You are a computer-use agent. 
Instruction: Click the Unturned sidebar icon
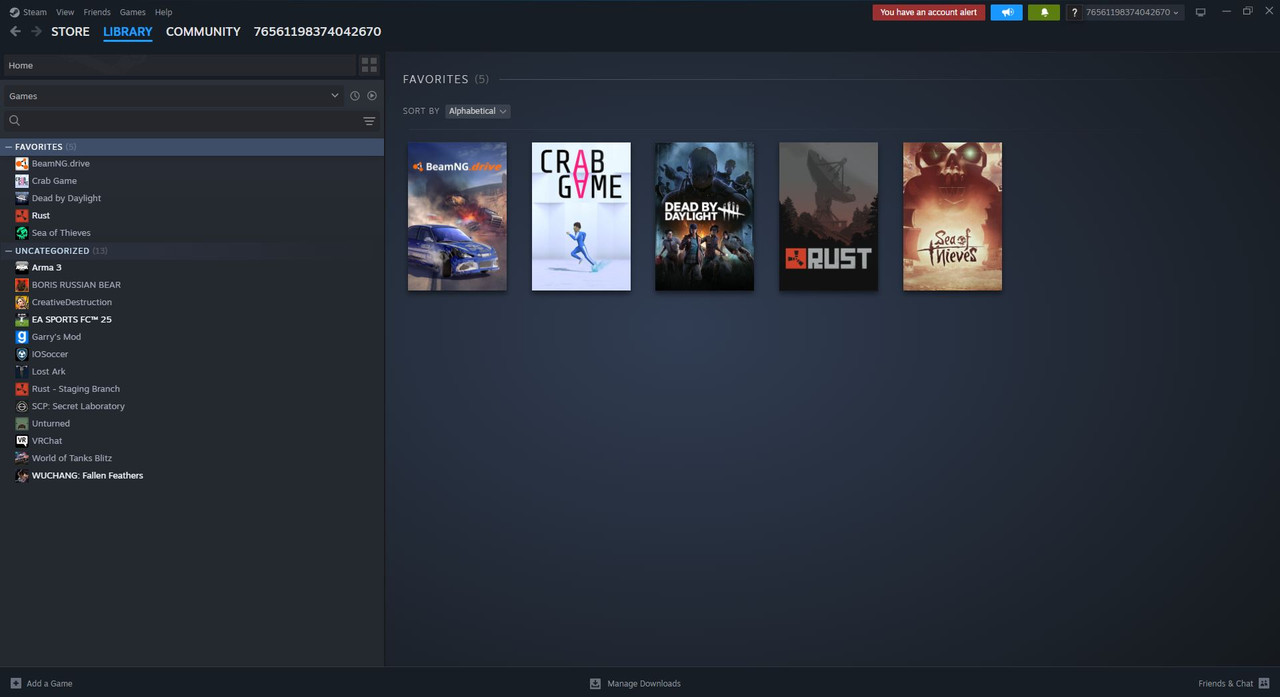click(22, 424)
